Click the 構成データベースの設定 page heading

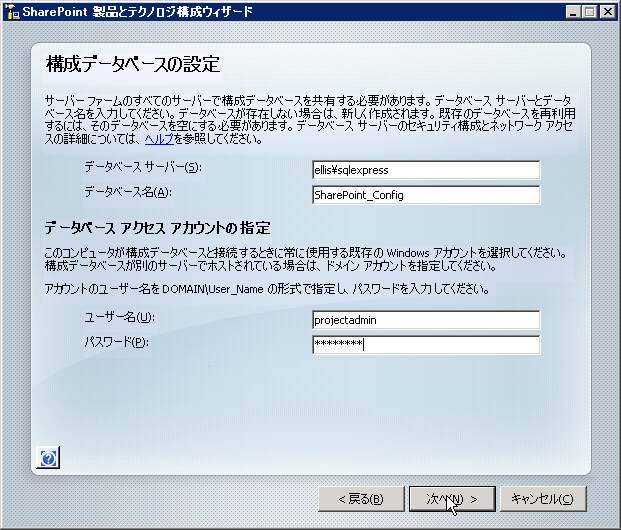point(133,65)
